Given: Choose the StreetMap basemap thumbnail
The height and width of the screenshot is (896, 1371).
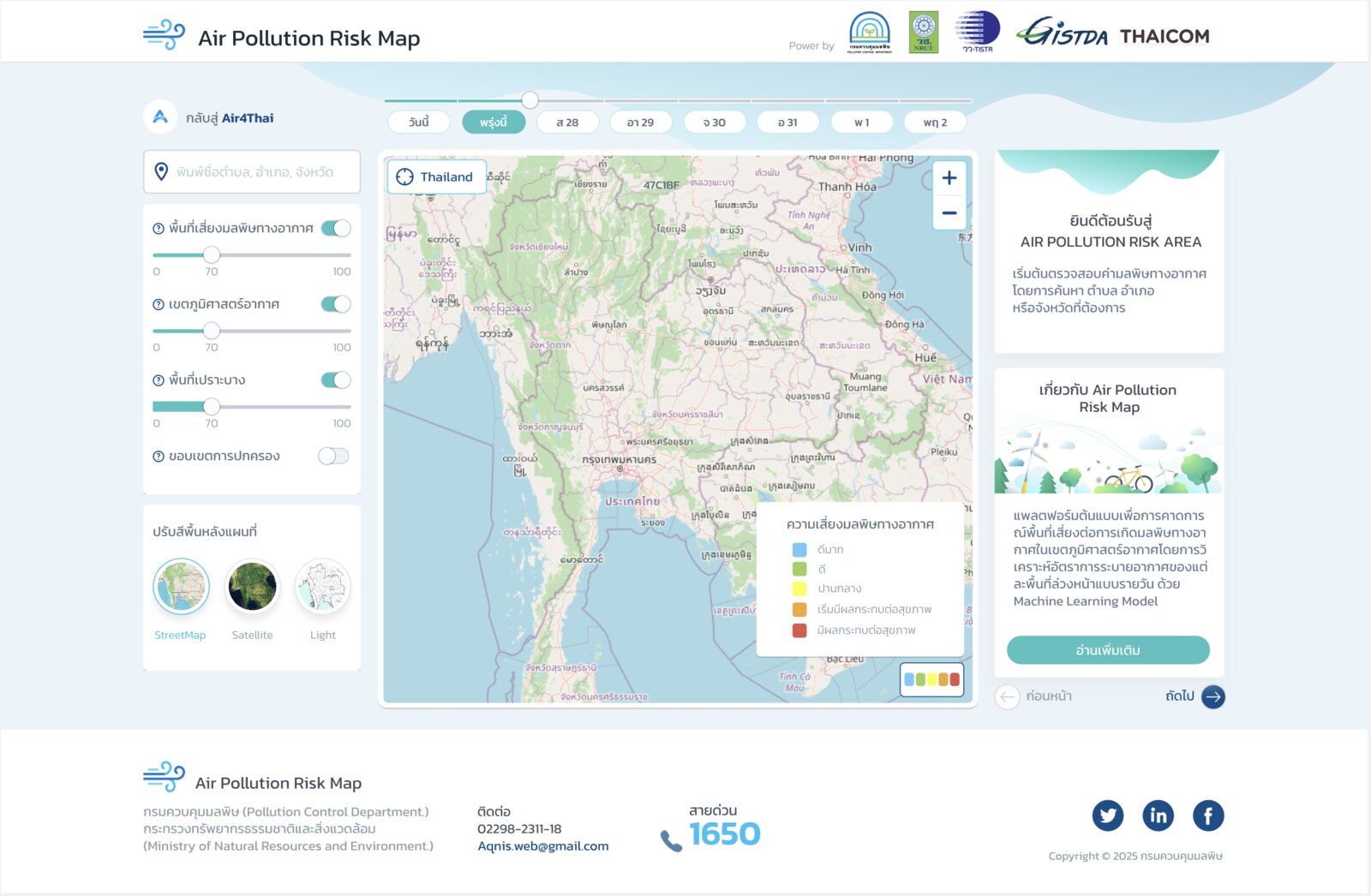Looking at the screenshot, I should point(181,587).
